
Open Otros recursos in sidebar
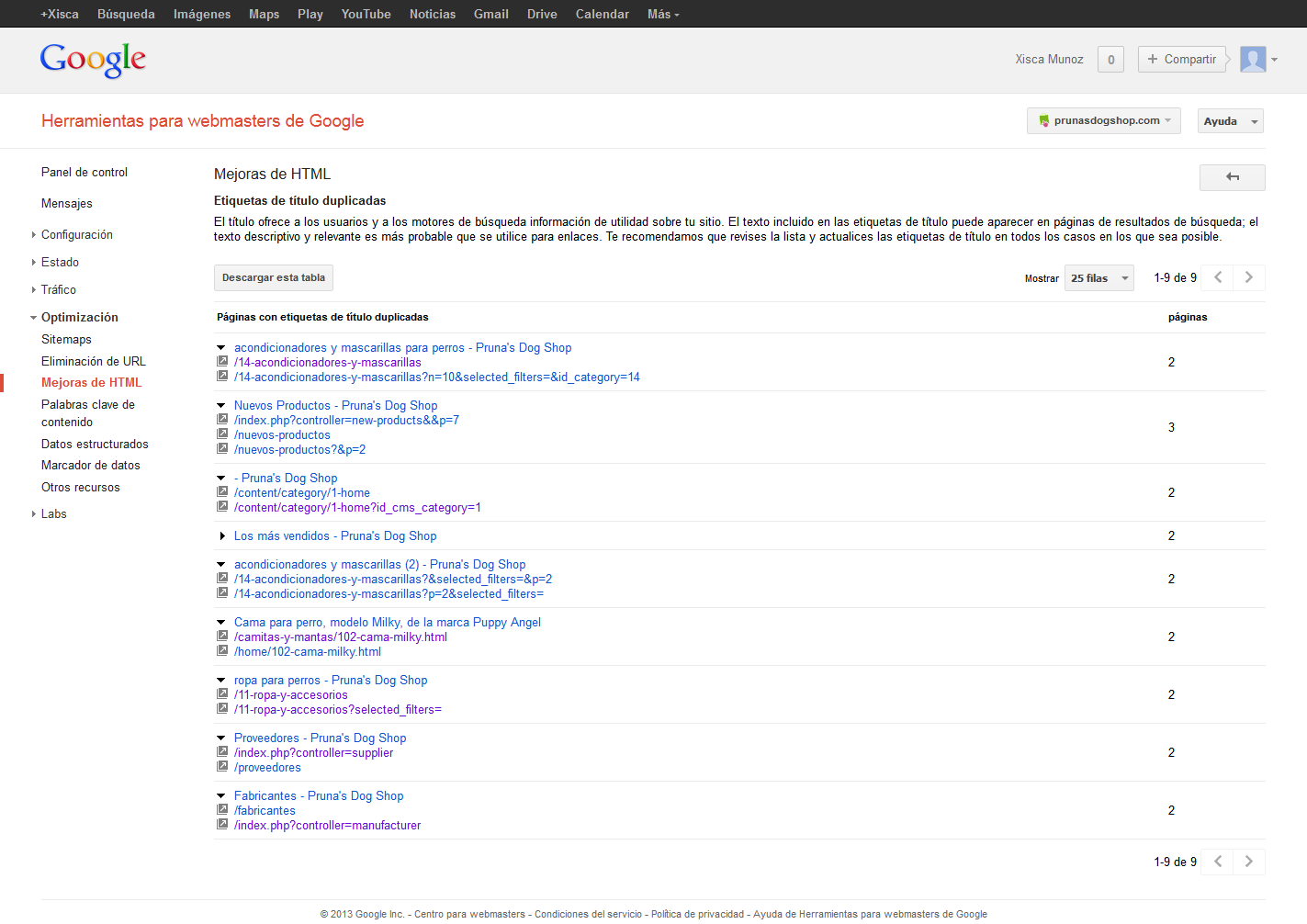tap(81, 487)
